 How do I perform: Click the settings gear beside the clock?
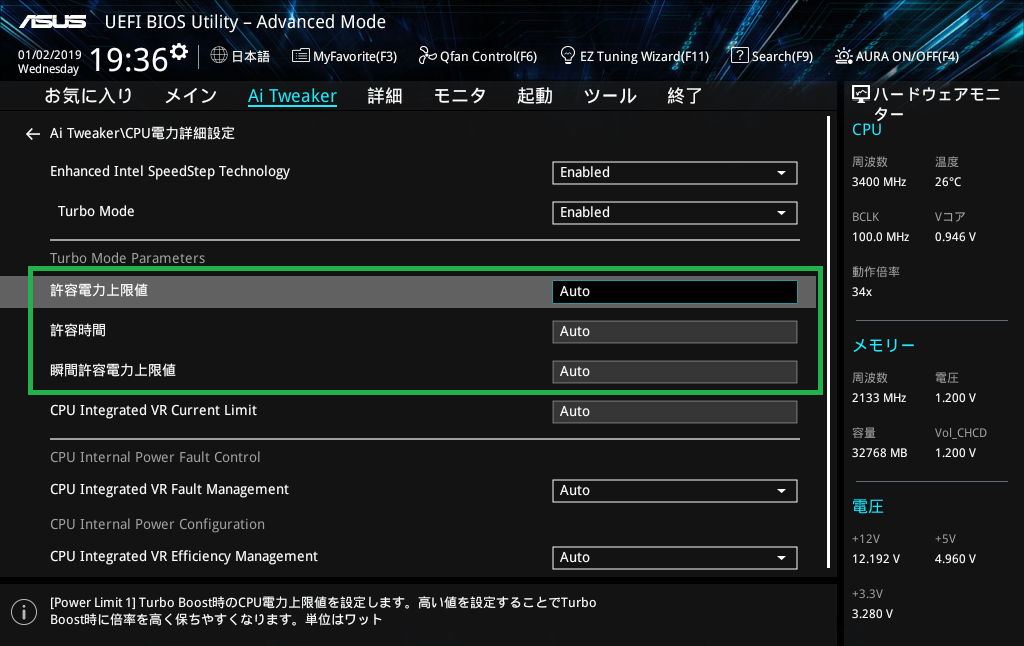tap(179, 51)
